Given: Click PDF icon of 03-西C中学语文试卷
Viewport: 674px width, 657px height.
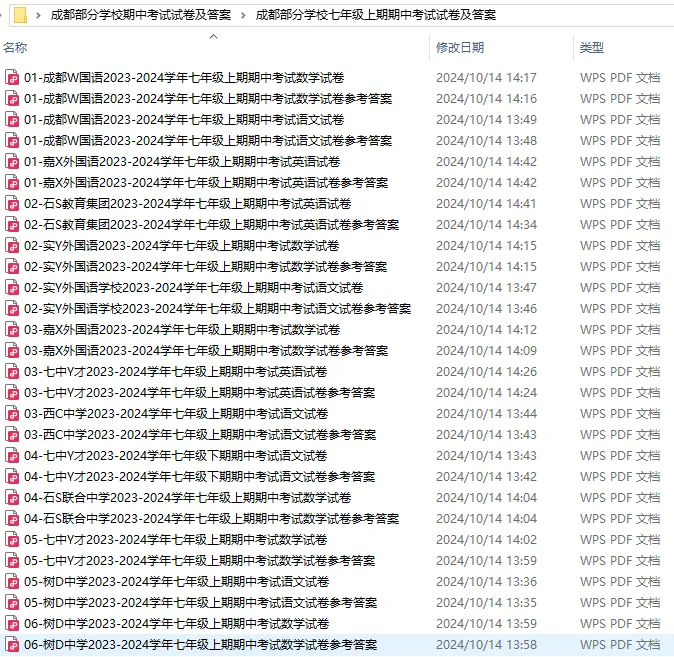Looking at the screenshot, I should 12,414.
